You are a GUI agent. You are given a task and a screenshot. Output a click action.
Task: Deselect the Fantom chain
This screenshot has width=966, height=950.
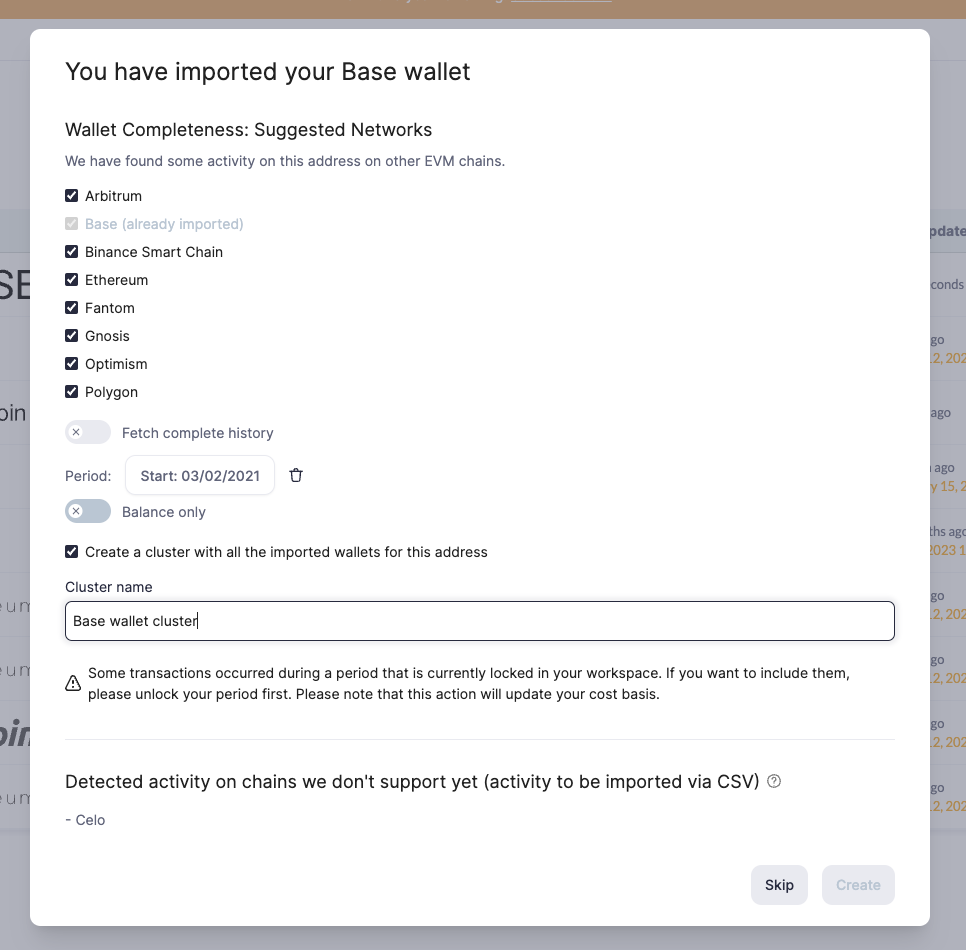[71, 307]
